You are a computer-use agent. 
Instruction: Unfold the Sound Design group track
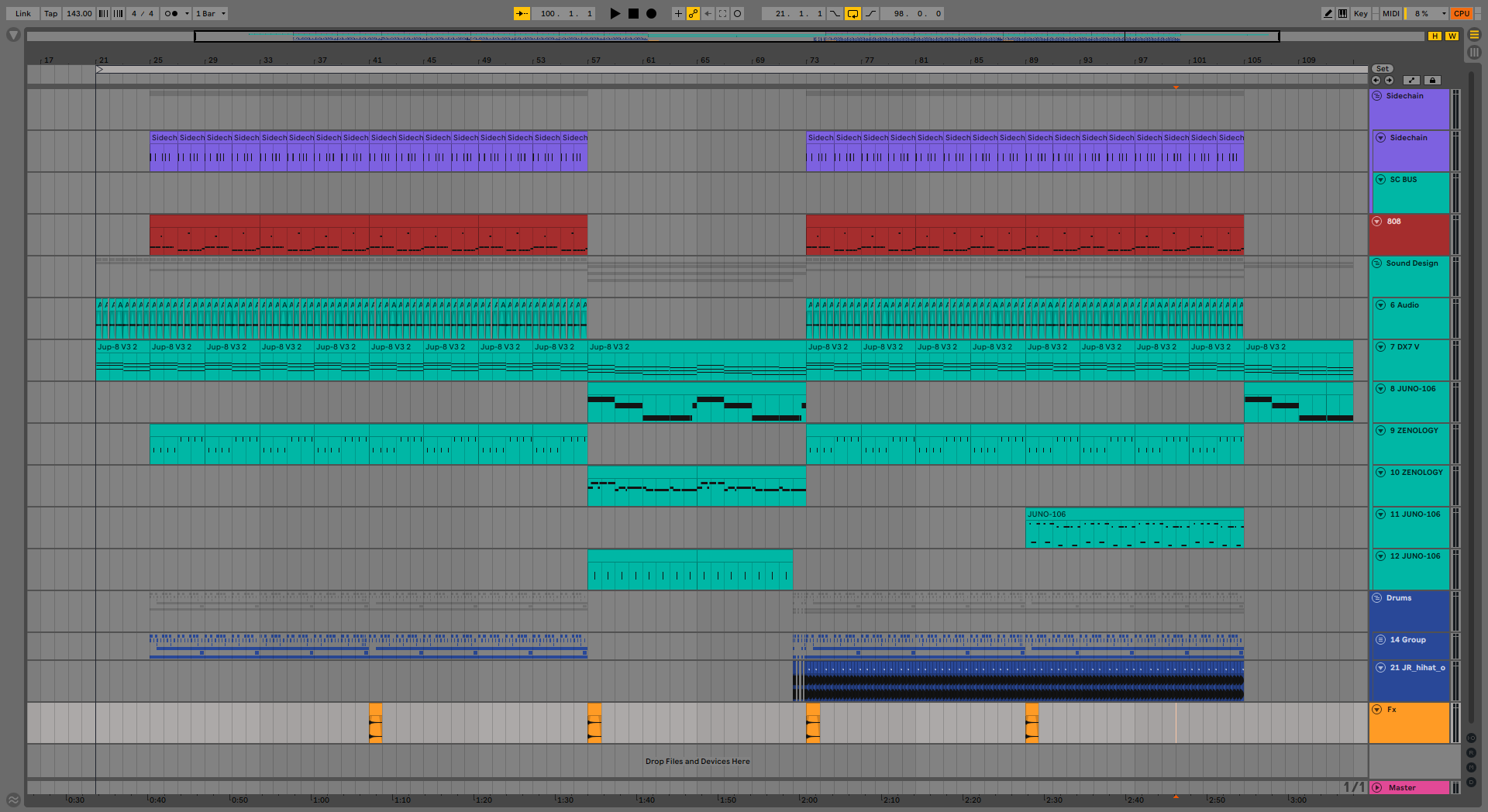pos(1377,263)
